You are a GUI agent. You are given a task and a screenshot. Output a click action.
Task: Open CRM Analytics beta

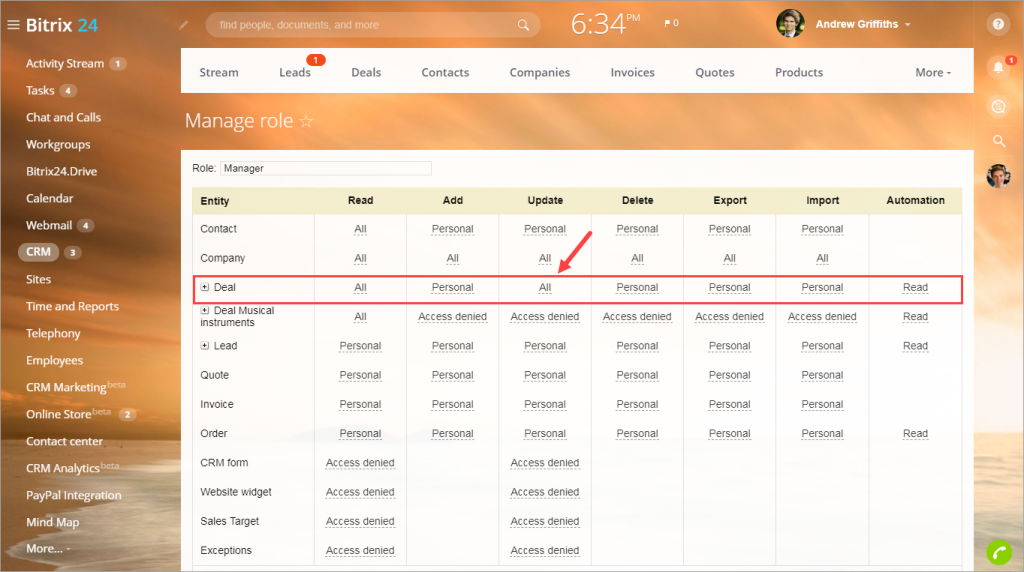(x=72, y=468)
